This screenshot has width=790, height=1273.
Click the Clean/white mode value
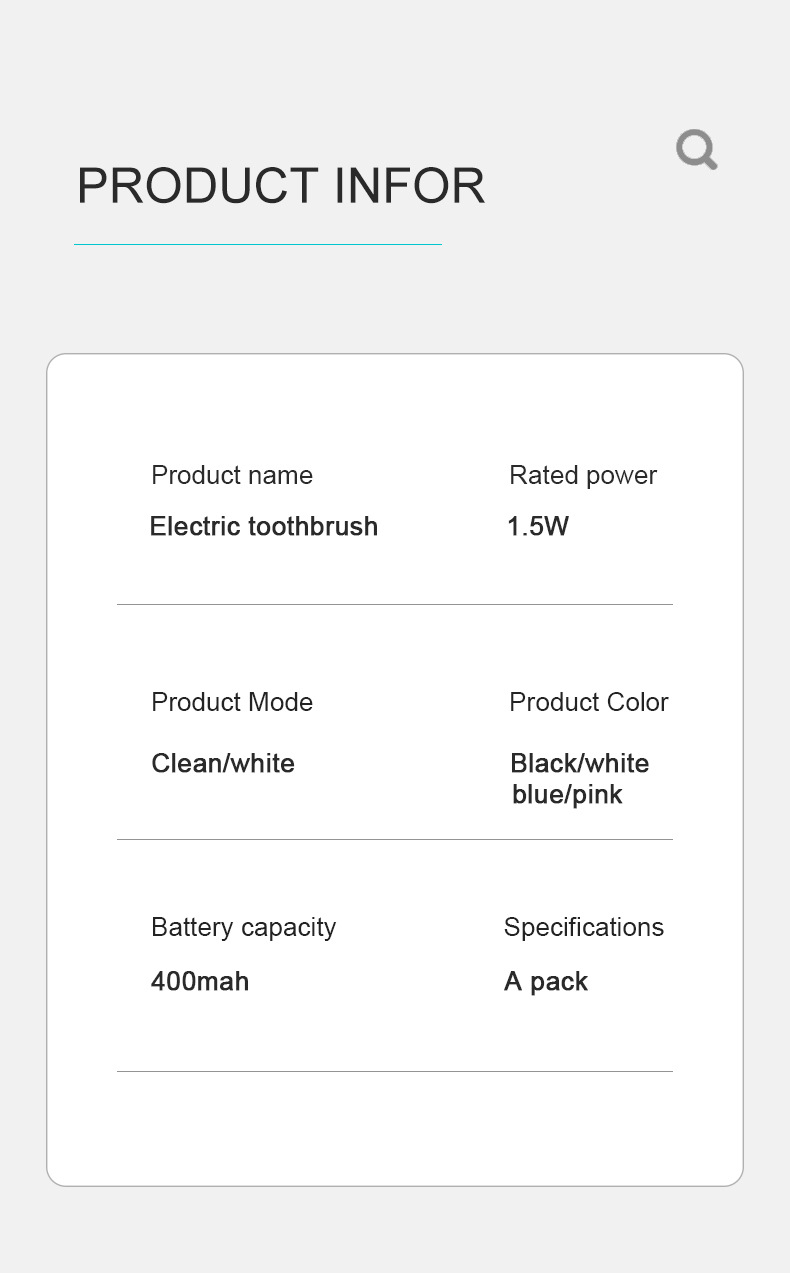tap(223, 763)
